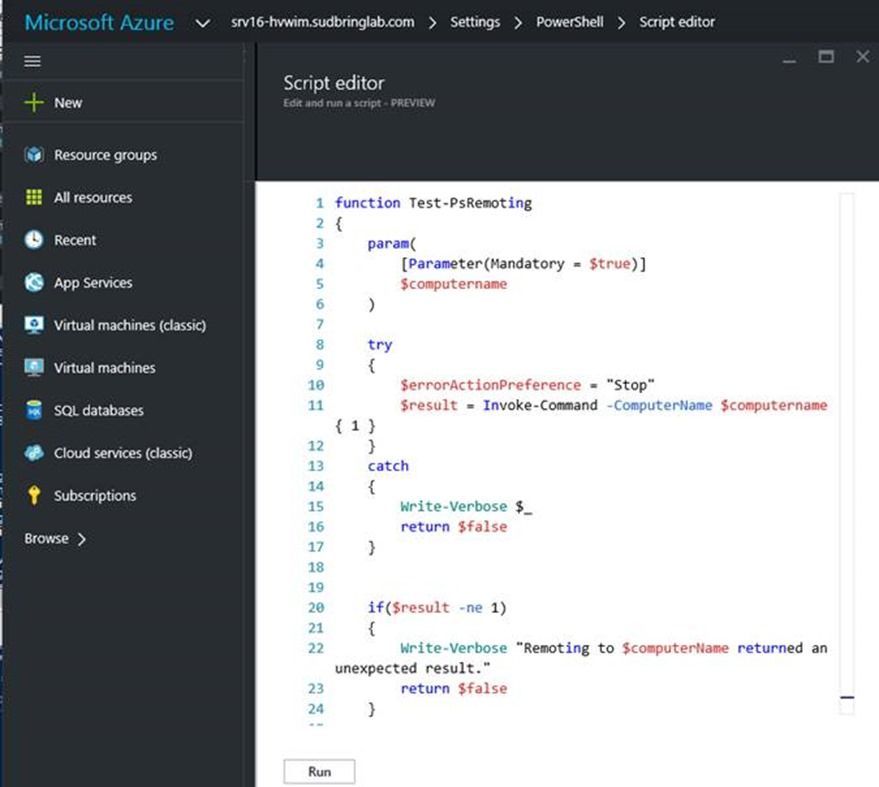Image resolution: width=879 pixels, height=787 pixels.
Task: Click the All resources grid icon
Action: tap(34, 197)
